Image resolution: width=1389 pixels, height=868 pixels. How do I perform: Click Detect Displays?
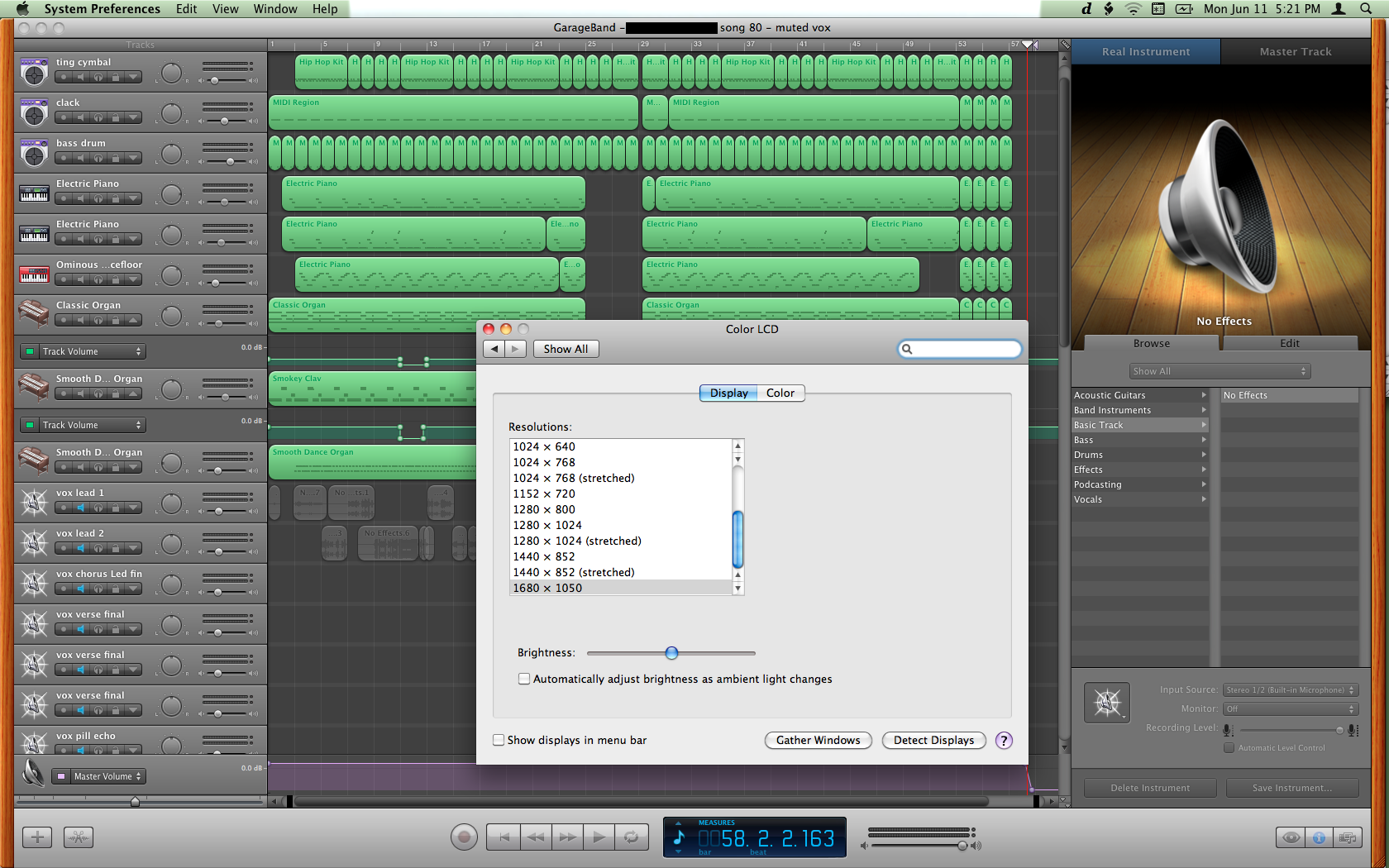933,740
